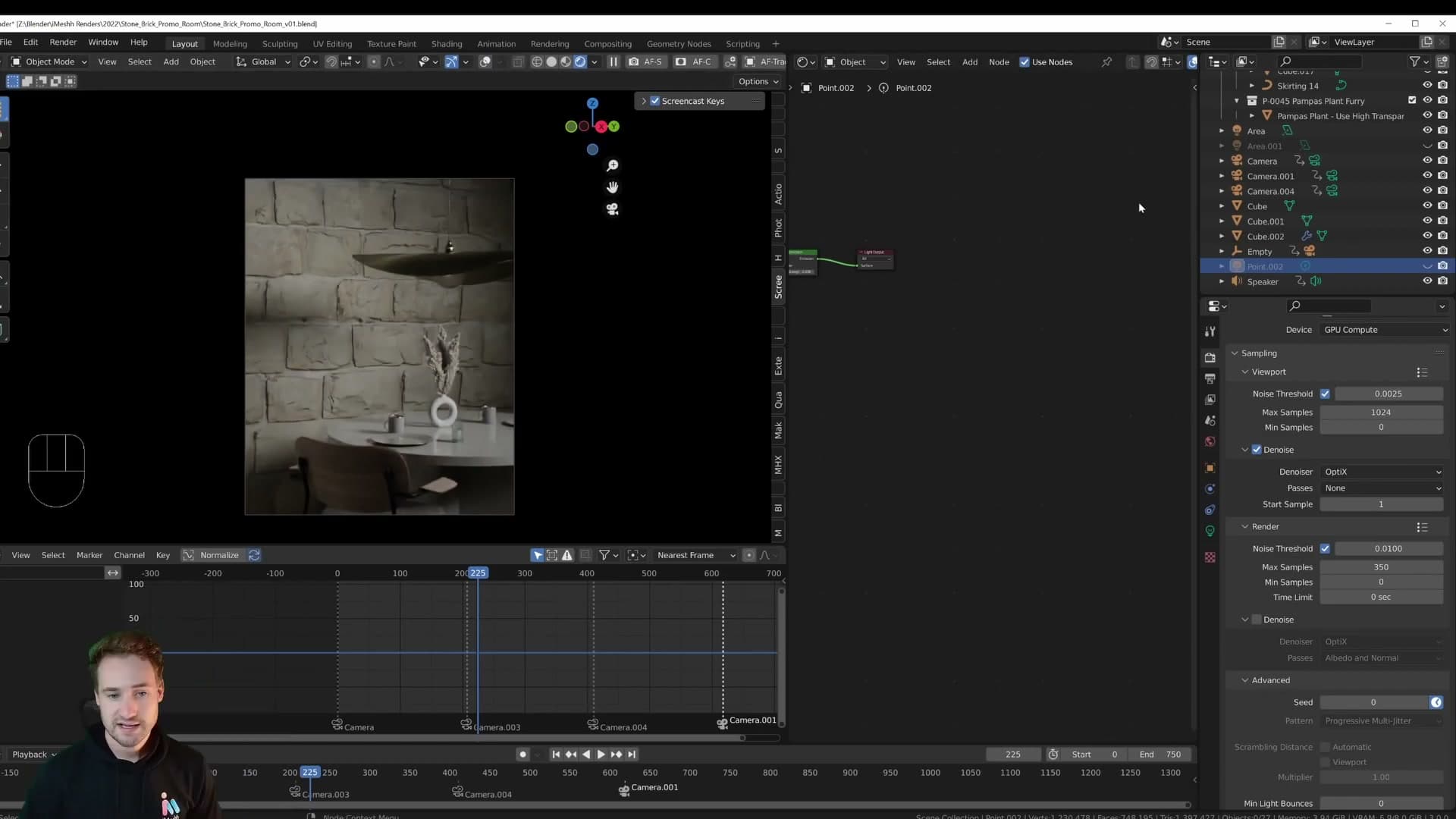Image resolution: width=1456 pixels, height=819 pixels.
Task: Switch to the Geometry Nodes workspace tab
Action: tap(679, 44)
